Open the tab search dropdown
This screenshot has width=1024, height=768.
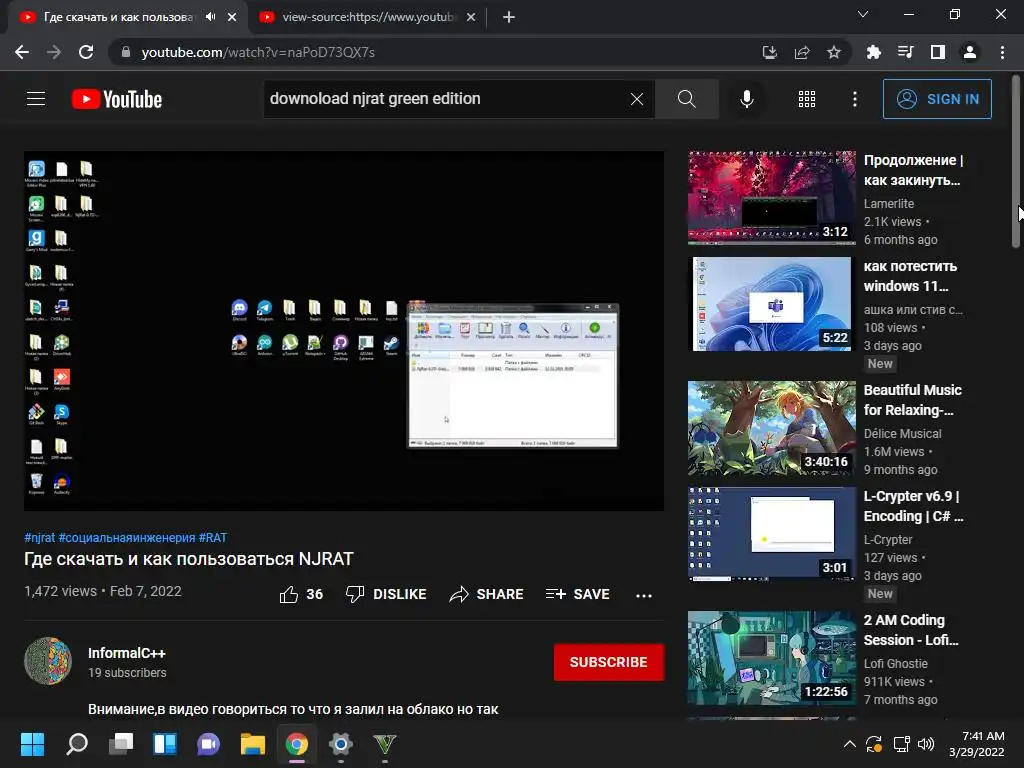[x=863, y=14]
